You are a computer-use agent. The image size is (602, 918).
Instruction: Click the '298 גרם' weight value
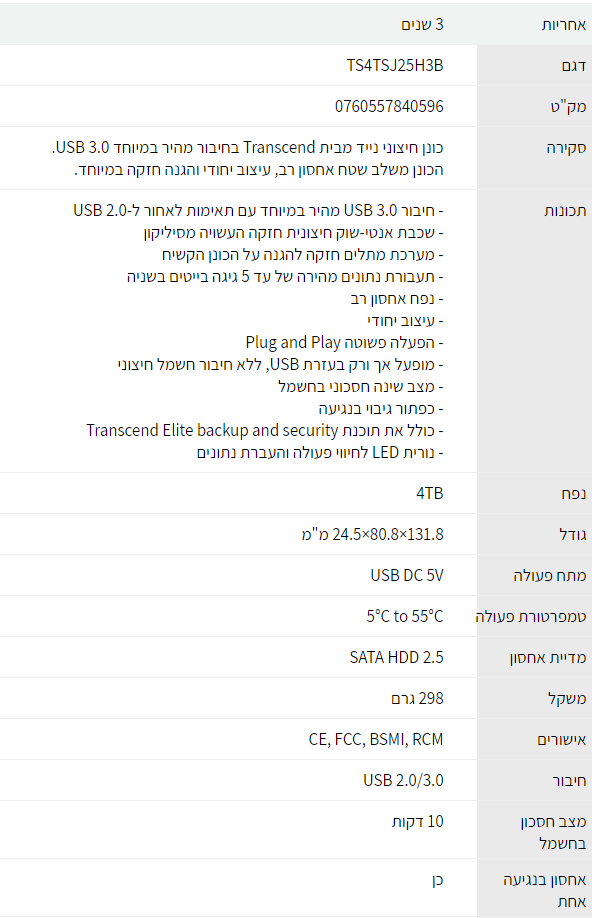point(417,698)
